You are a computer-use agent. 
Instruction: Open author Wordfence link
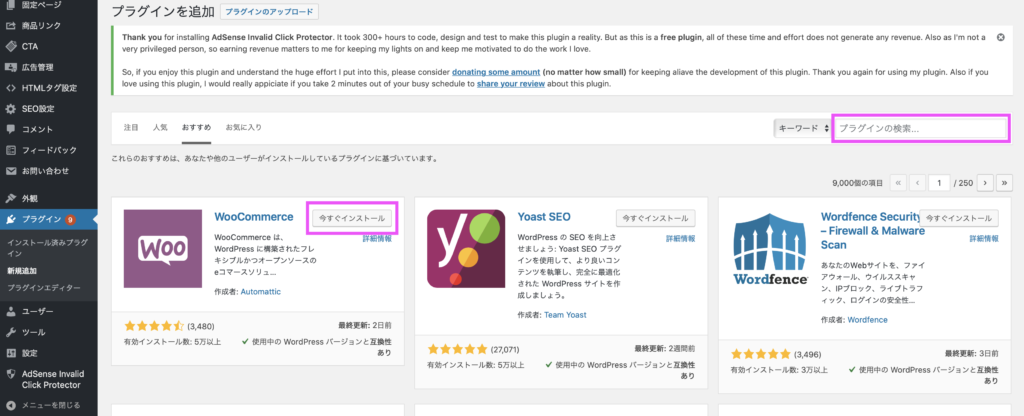867,320
